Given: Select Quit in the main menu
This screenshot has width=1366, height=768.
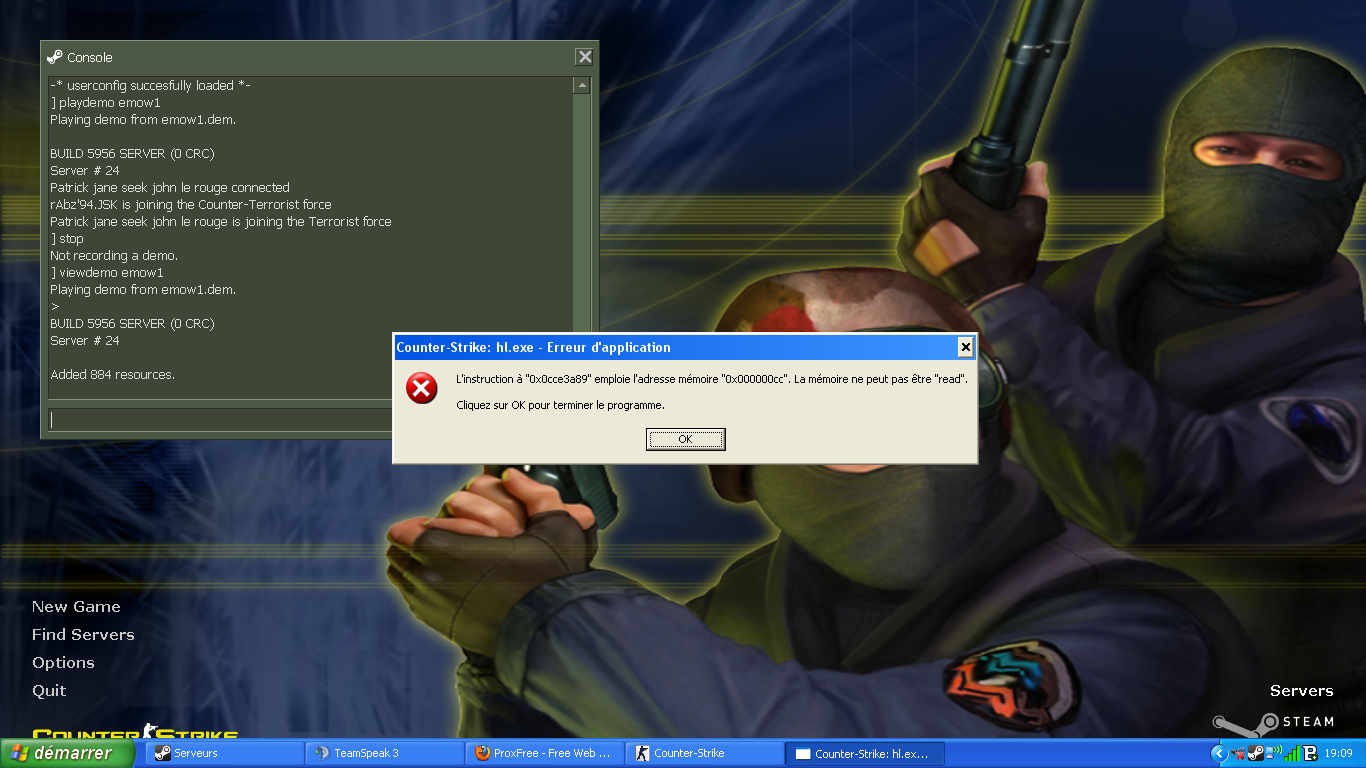Looking at the screenshot, I should click(49, 691).
